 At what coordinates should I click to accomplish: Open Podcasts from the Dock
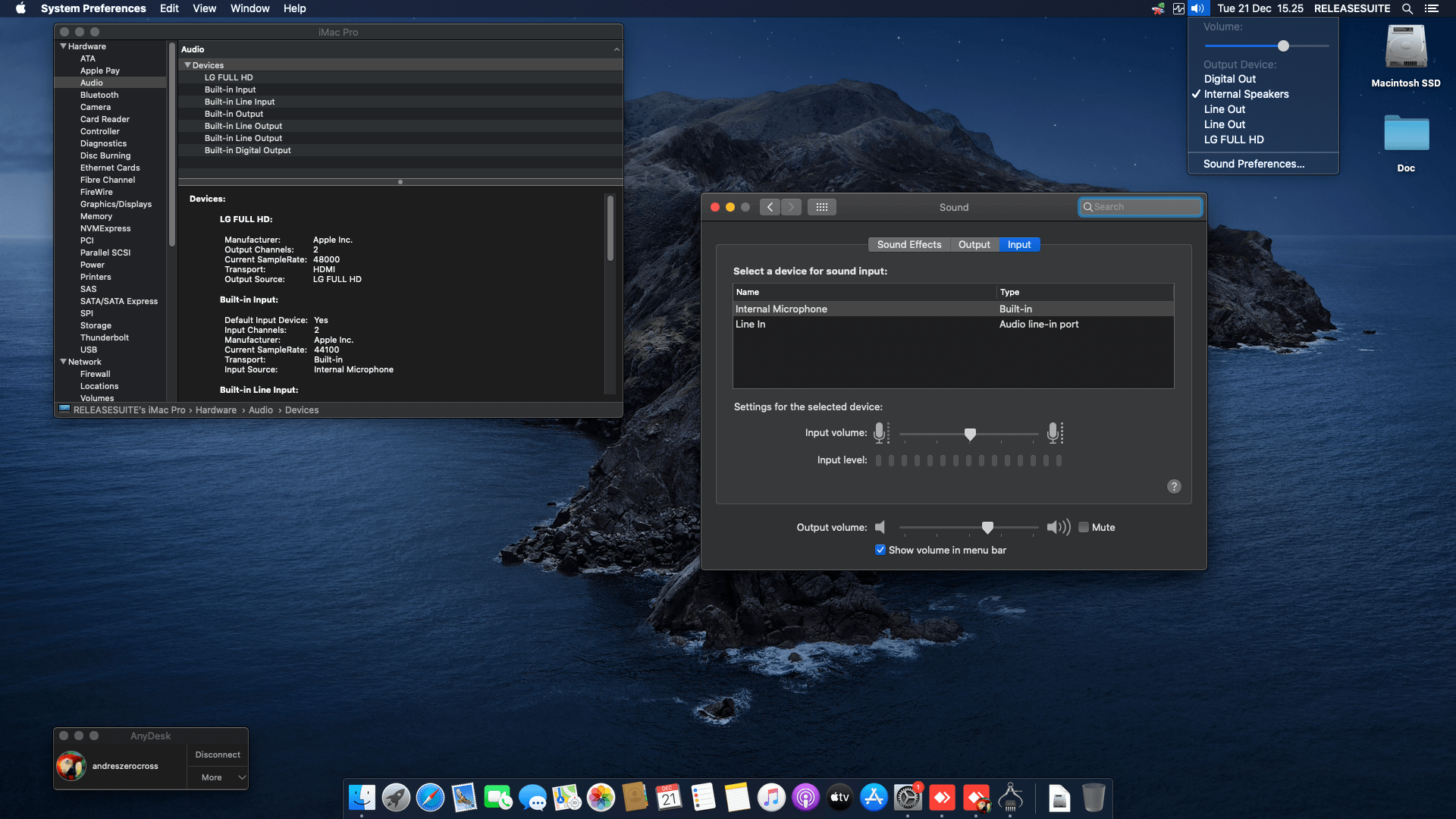tap(805, 798)
